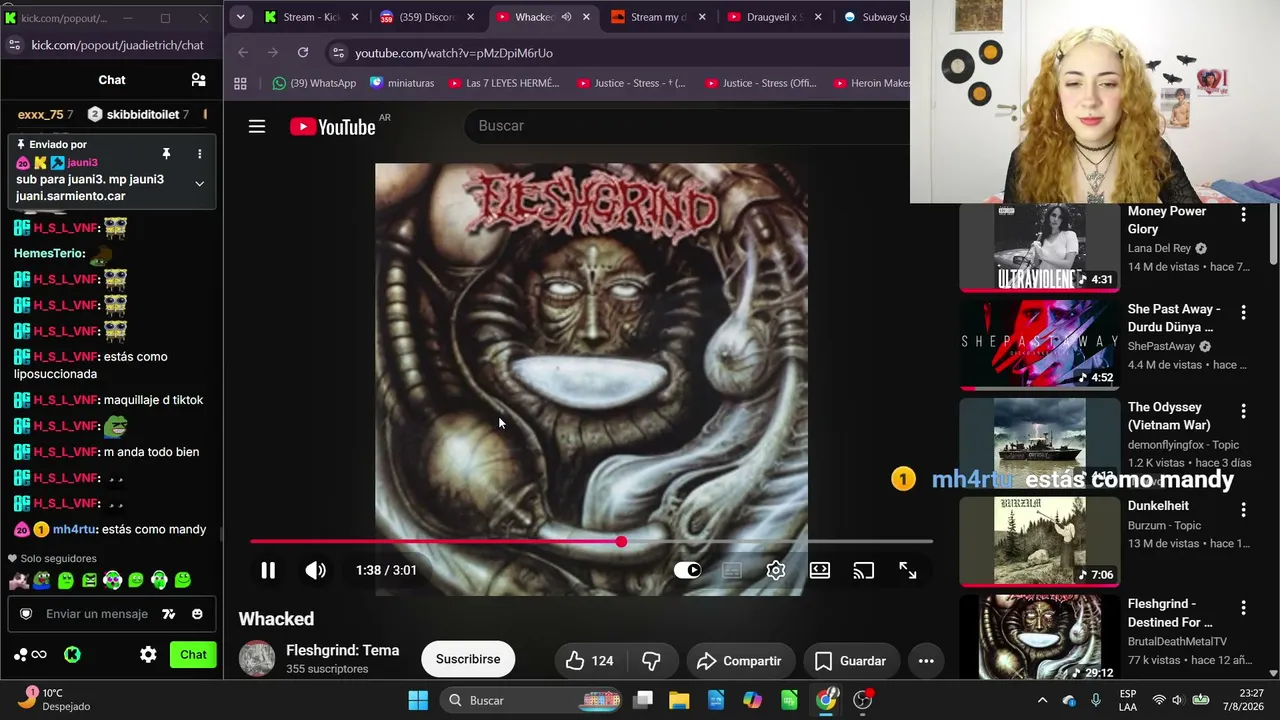Open options for Fleshgrind Destined For video

coord(1243,607)
